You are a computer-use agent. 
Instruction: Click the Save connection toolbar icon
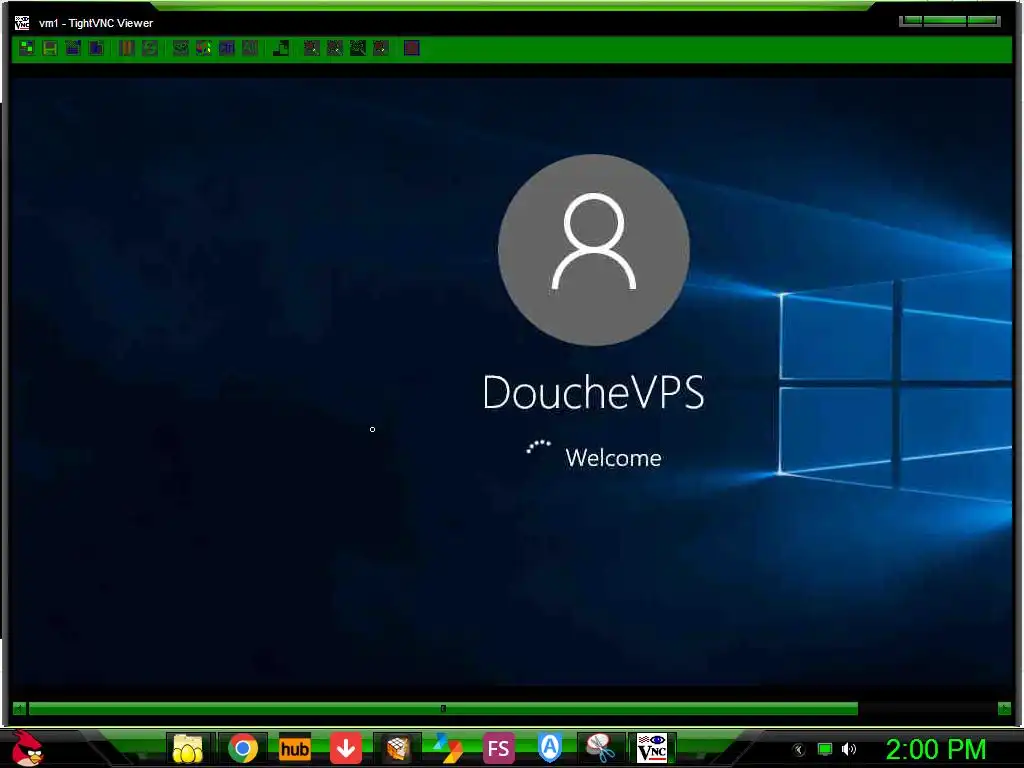click(50, 48)
